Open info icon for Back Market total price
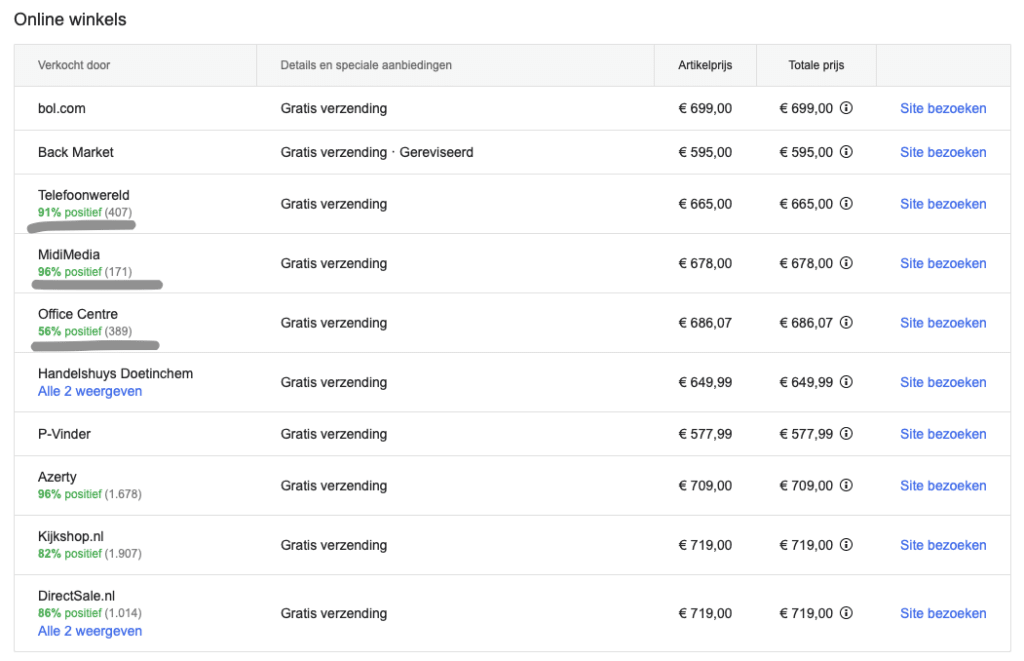The image size is (1024, 661). tap(846, 153)
